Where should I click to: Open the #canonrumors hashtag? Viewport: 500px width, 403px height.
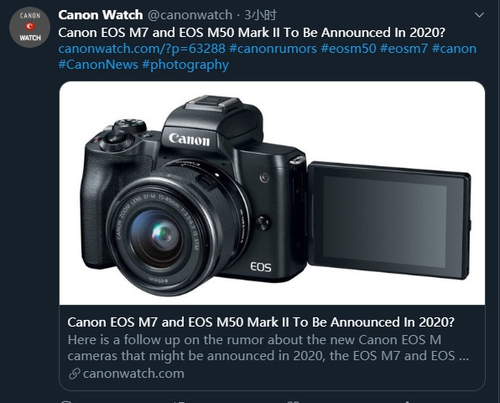click(x=273, y=49)
